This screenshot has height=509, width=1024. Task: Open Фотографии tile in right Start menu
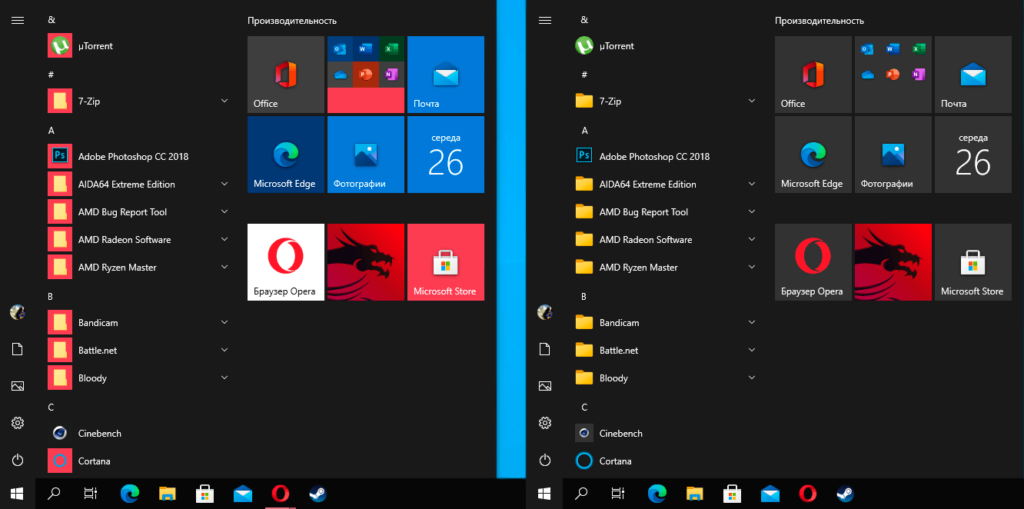click(893, 155)
